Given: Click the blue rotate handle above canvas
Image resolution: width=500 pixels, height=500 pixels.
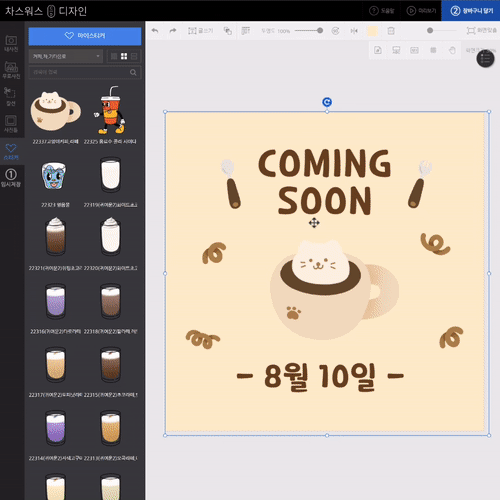Looking at the screenshot, I should (327, 102).
